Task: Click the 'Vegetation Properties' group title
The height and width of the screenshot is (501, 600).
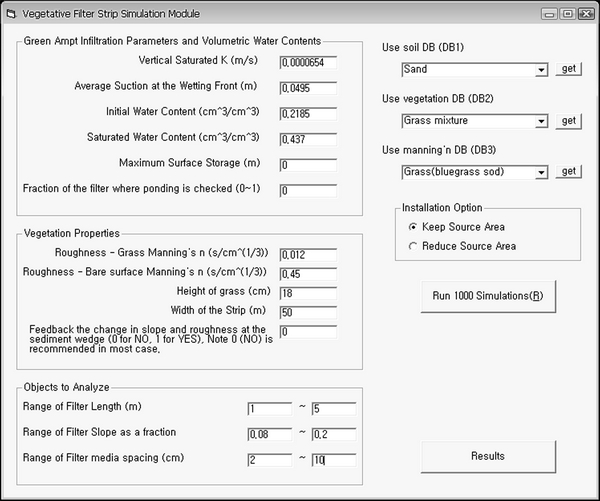Action: pyautogui.click(x=72, y=233)
